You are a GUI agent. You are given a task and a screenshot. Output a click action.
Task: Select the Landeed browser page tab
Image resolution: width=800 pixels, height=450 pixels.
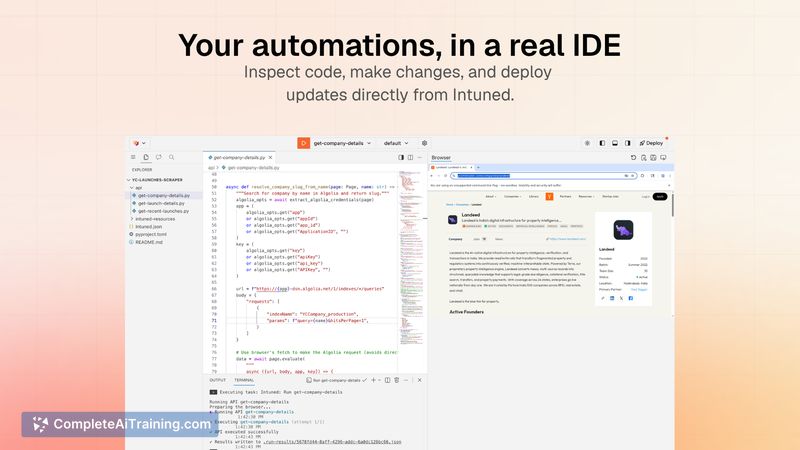[x=452, y=167]
